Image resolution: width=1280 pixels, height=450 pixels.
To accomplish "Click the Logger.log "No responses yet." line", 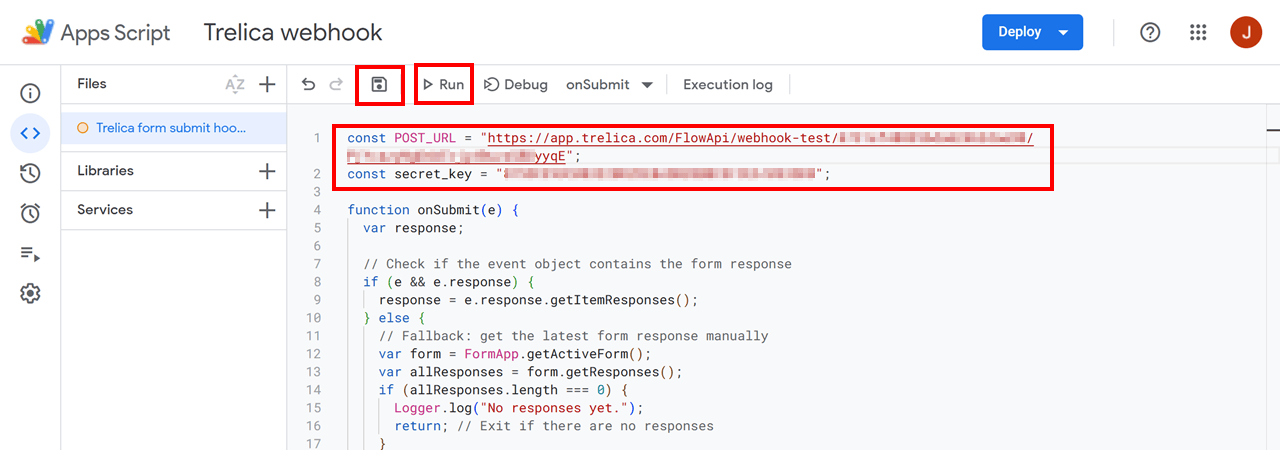I will point(519,408).
